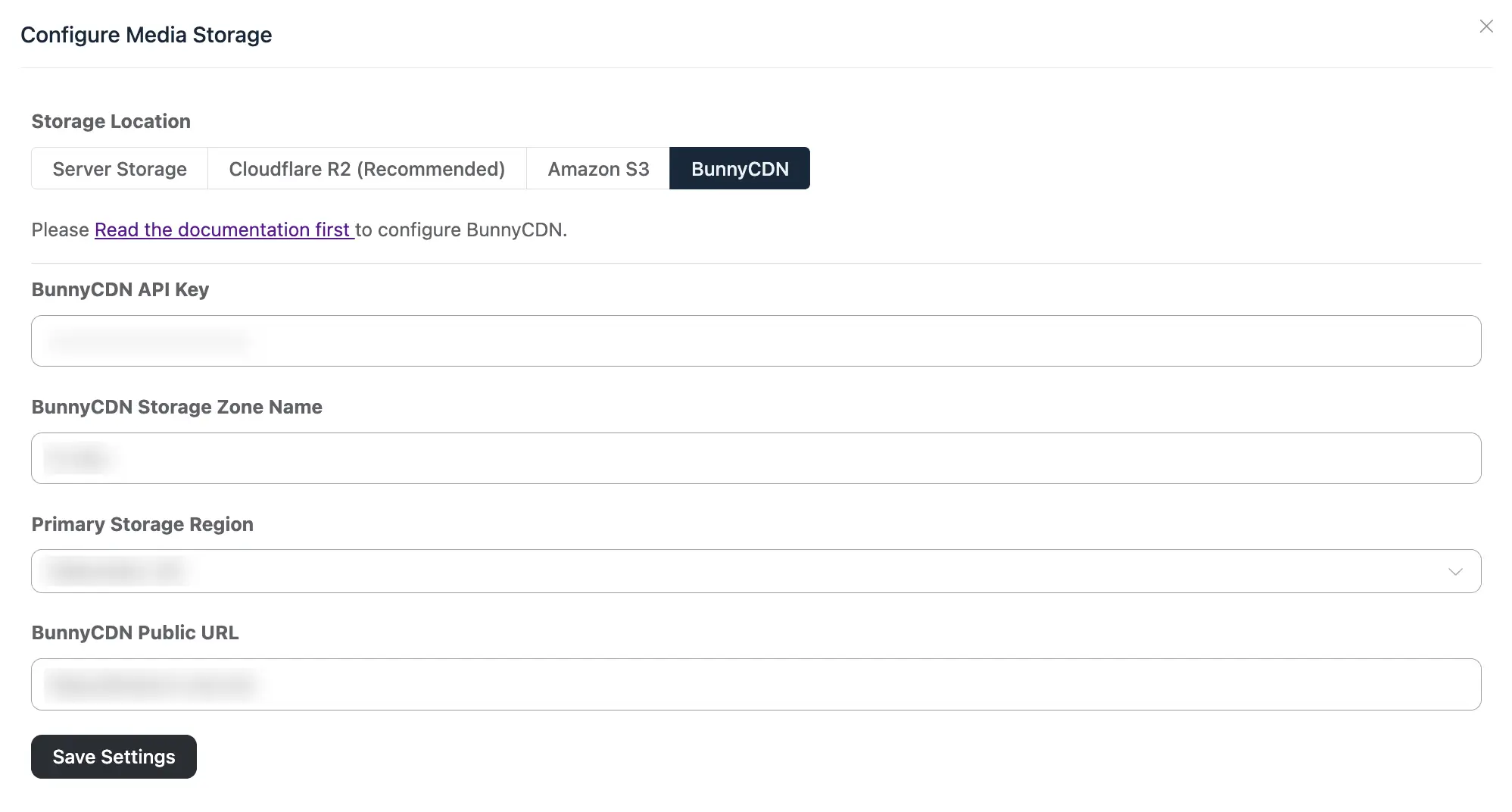Open the Read the documentation first link

[224, 230]
